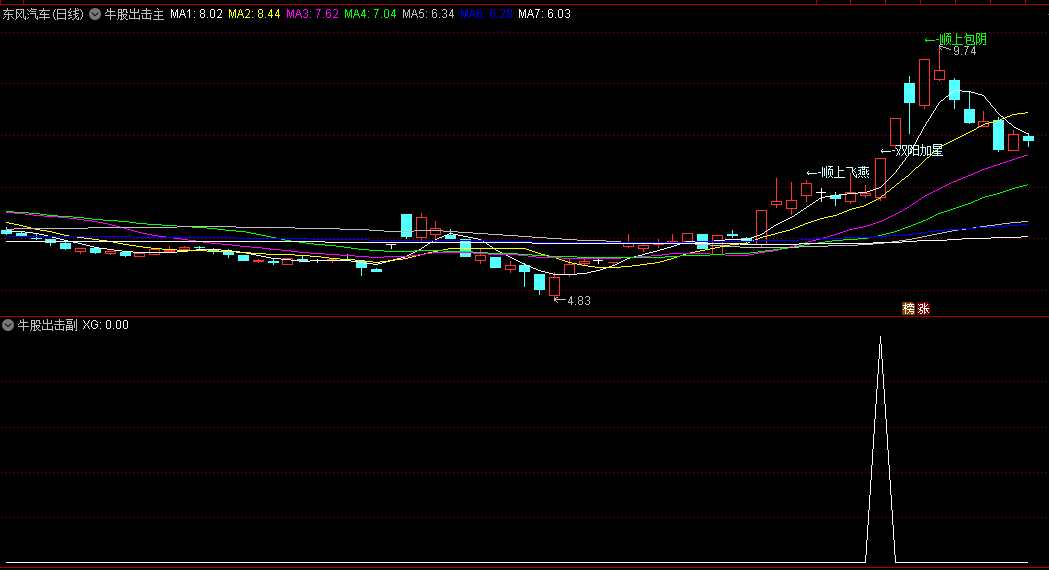Click the MA5: 6.34 label

[x=428, y=14]
